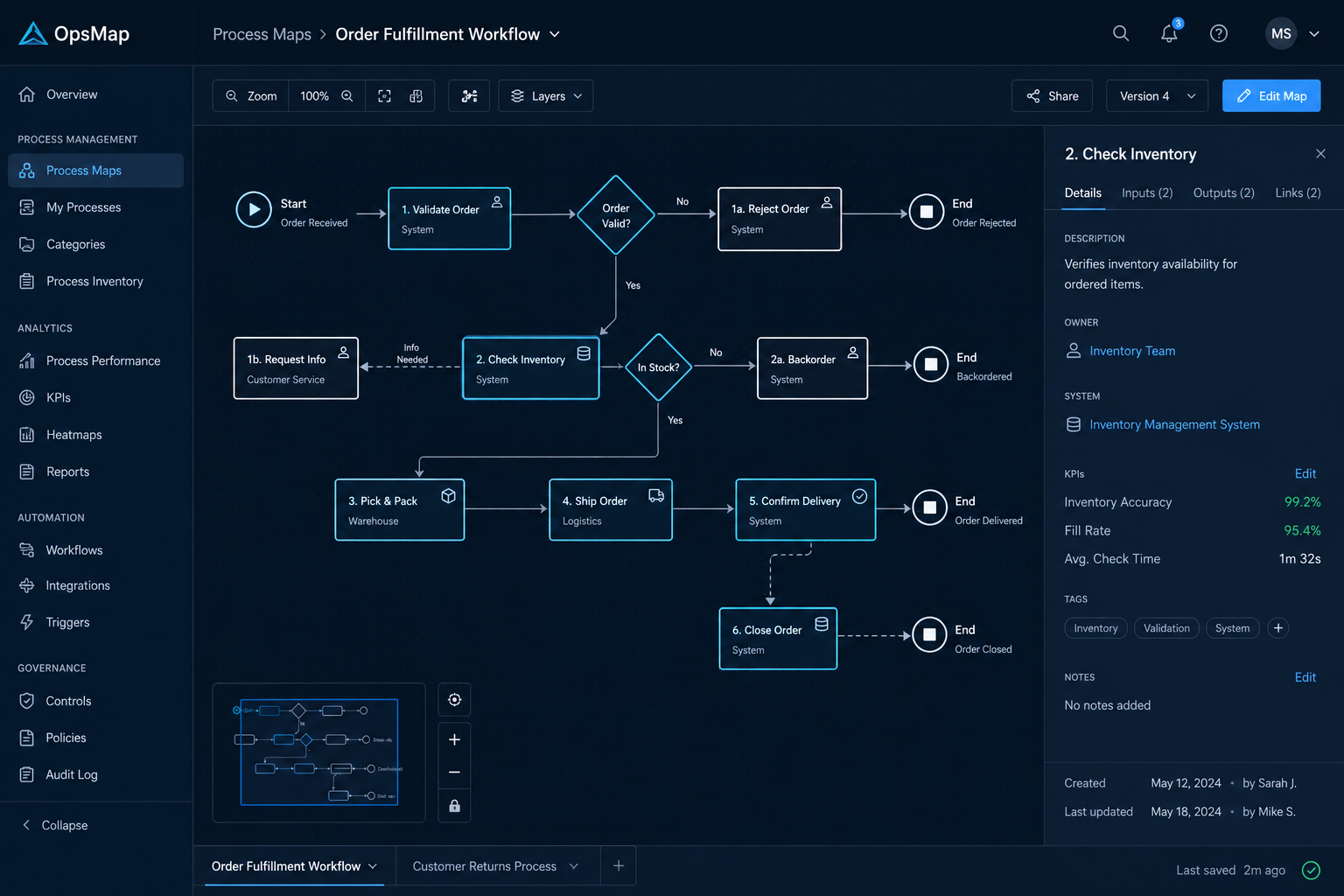The width and height of the screenshot is (1344, 896).
Task: Click the Start play circle node
Action: point(254,210)
